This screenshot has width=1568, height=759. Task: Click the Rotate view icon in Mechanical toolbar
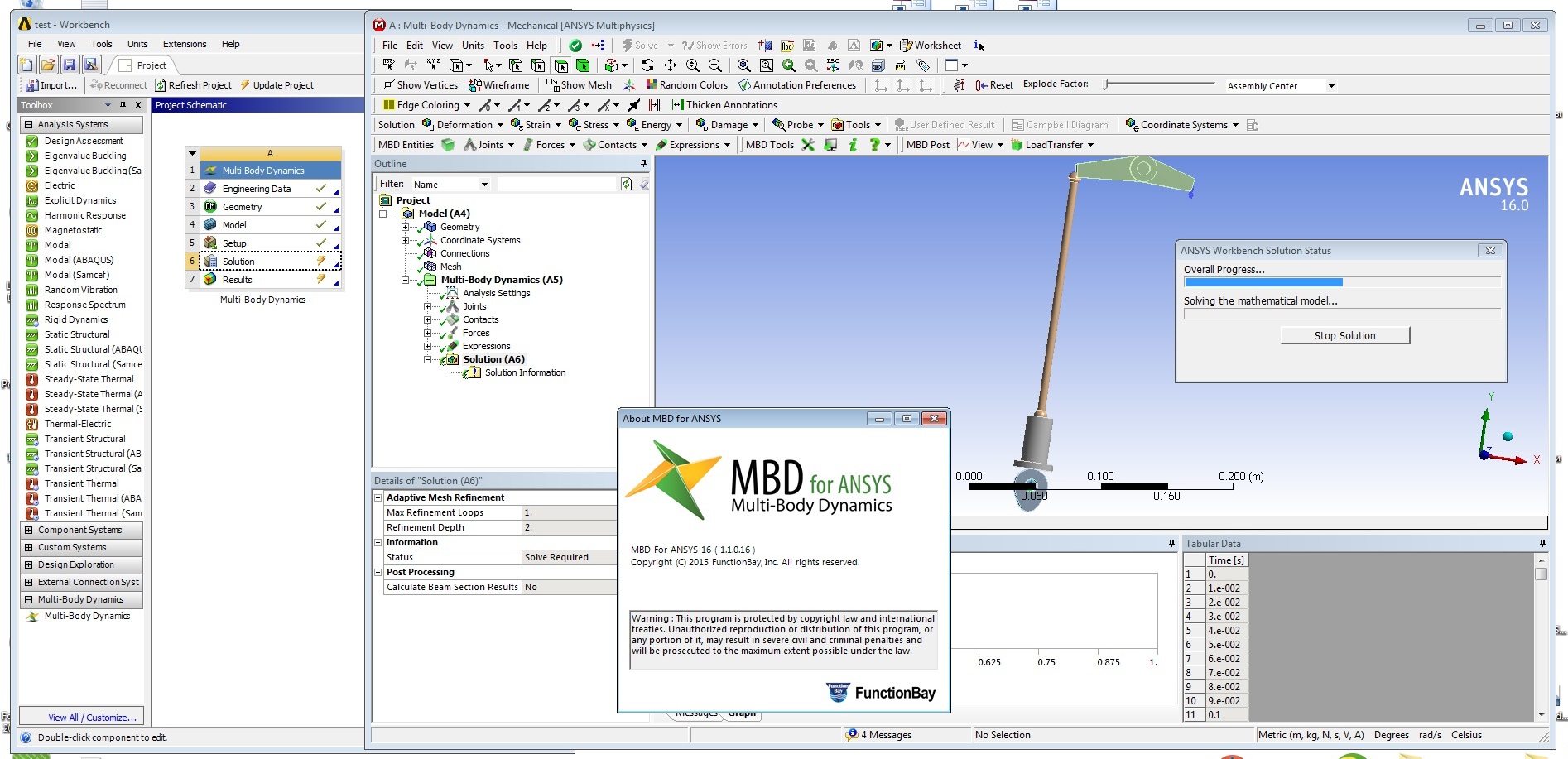pyautogui.click(x=647, y=65)
